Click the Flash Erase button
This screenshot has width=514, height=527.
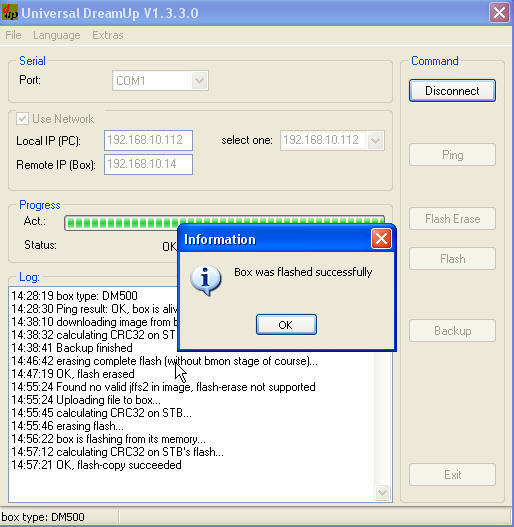pos(452,219)
